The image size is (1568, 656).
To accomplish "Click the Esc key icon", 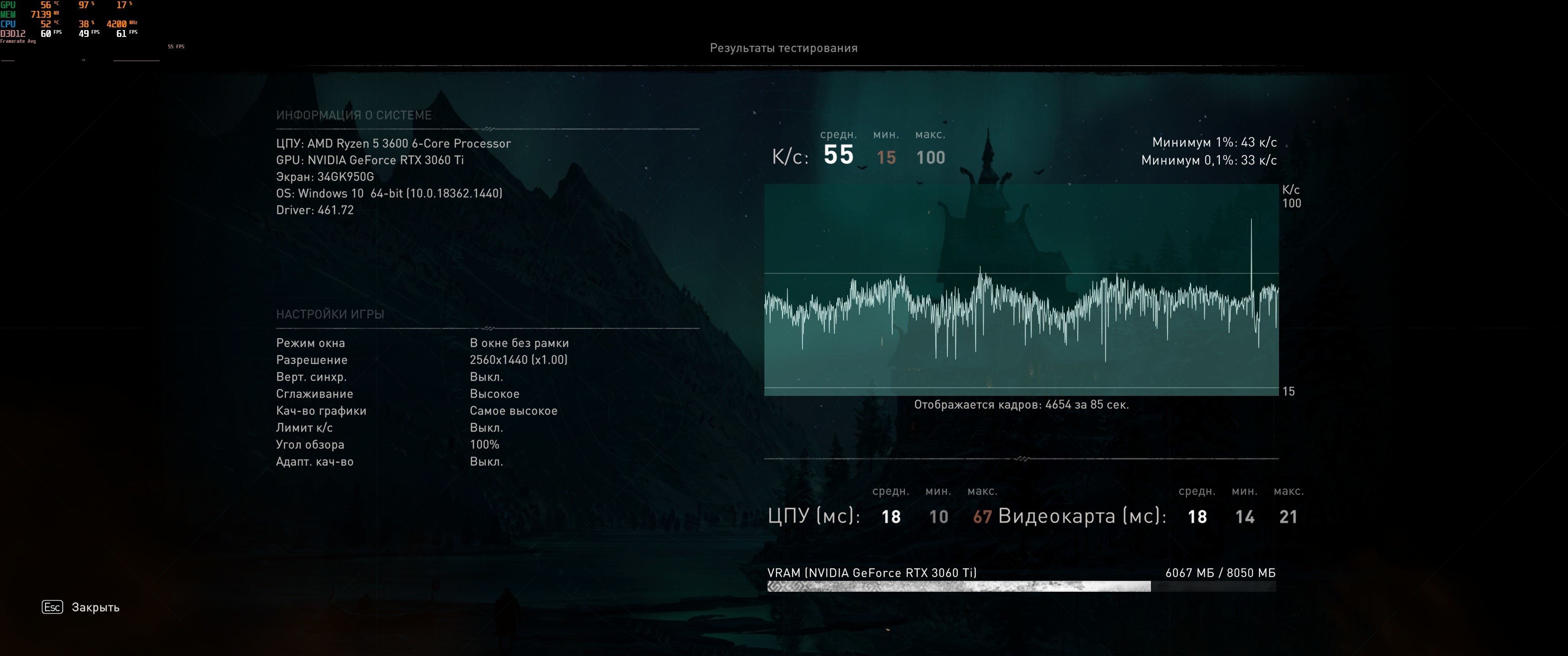I will click(x=52, y=607).
